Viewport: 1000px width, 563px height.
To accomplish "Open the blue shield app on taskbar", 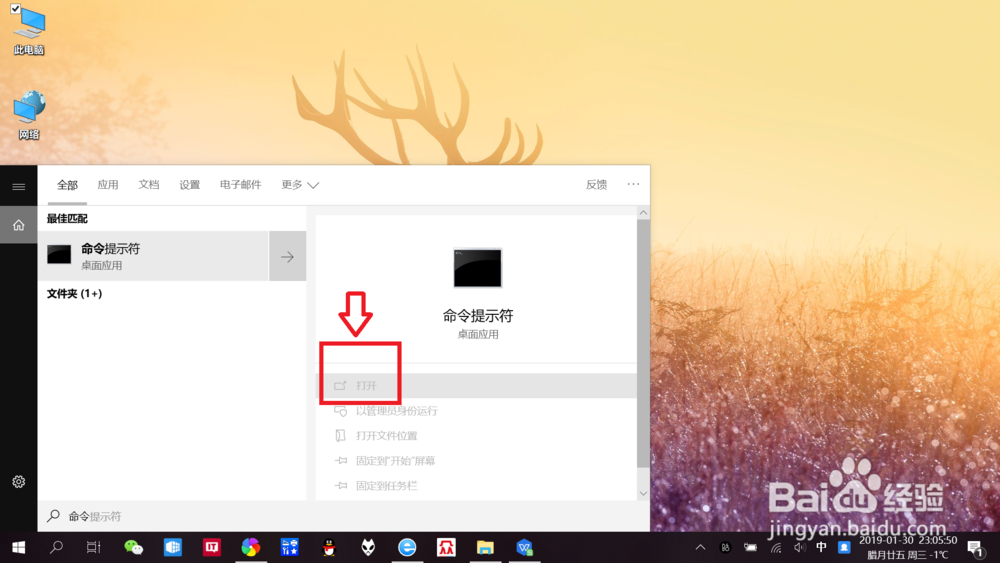I will 524,547.
